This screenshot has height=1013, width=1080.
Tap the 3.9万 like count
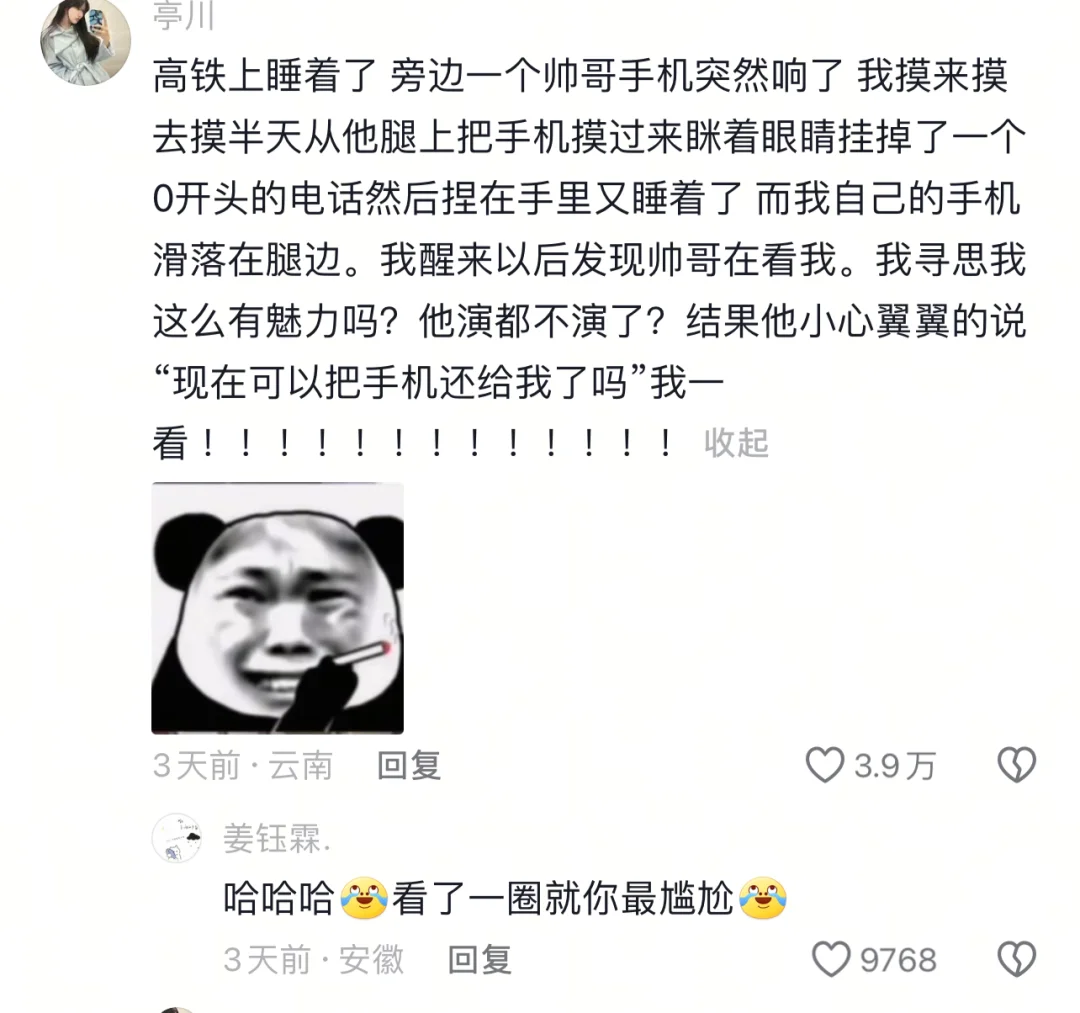(x=895, y=766)
